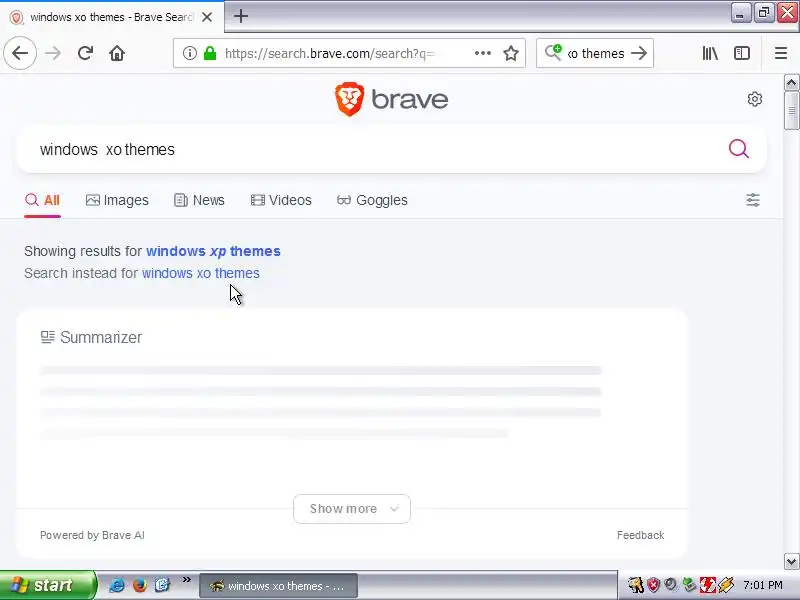Open corrected windows xp themes link
The height and width of the screenshot is (600, 800).
(x=213, y=251)
